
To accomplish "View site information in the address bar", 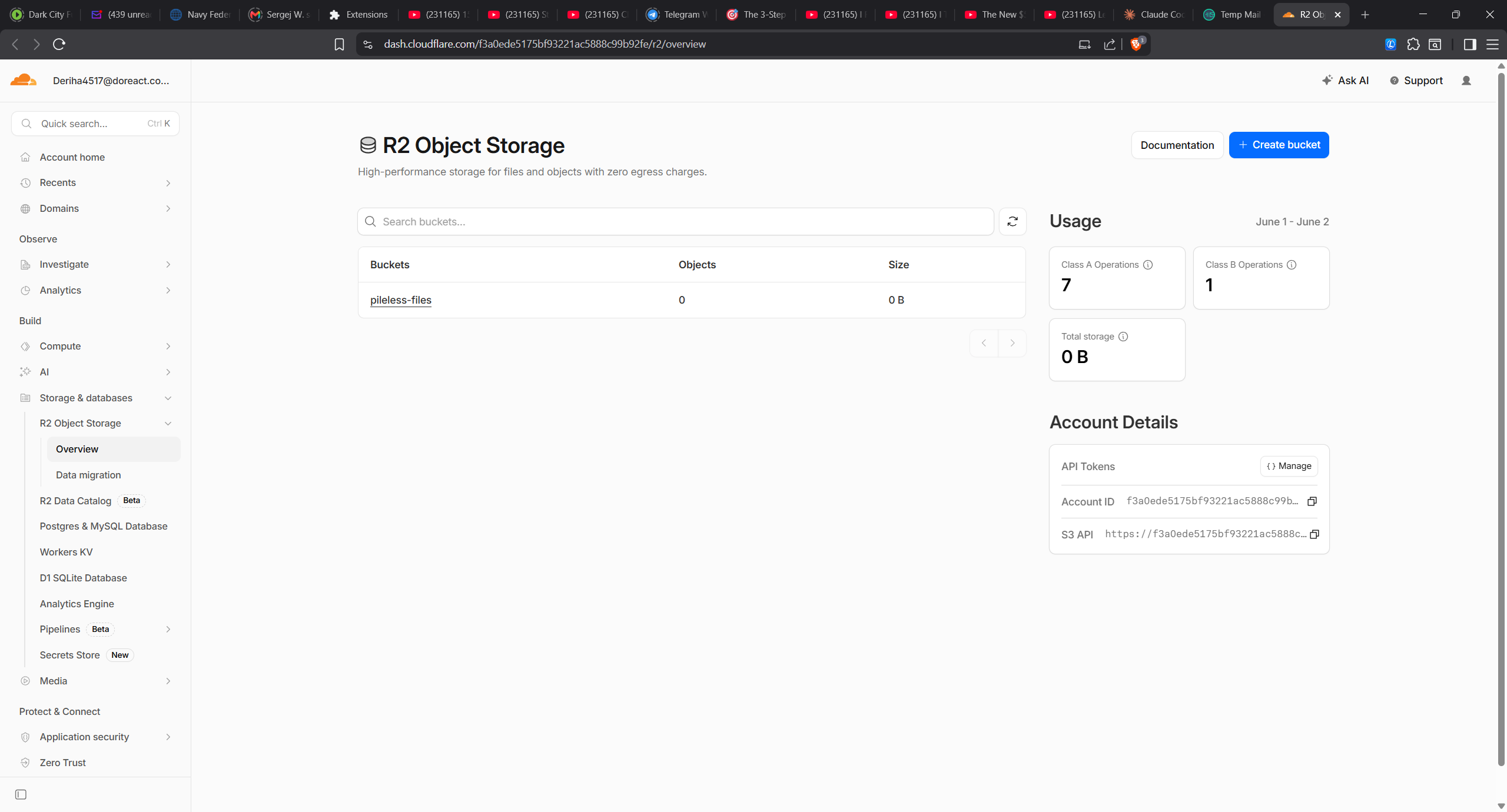I will [x=368, y=44].
